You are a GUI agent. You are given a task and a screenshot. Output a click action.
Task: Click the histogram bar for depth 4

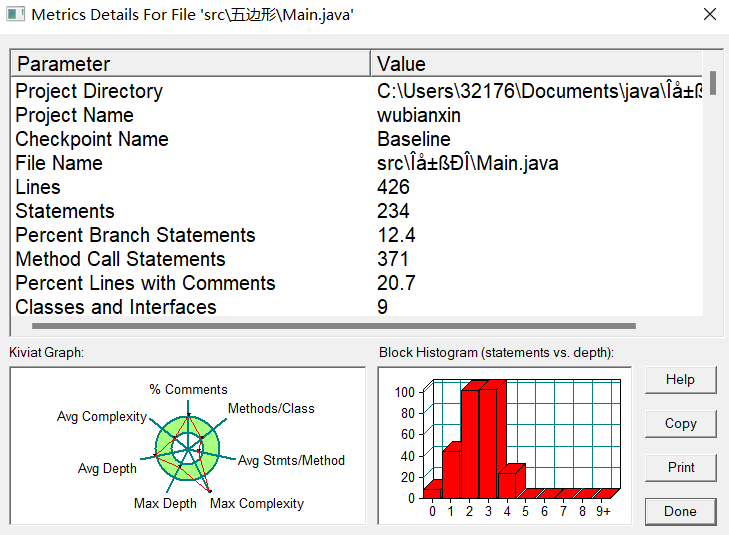tap(508, 485)
